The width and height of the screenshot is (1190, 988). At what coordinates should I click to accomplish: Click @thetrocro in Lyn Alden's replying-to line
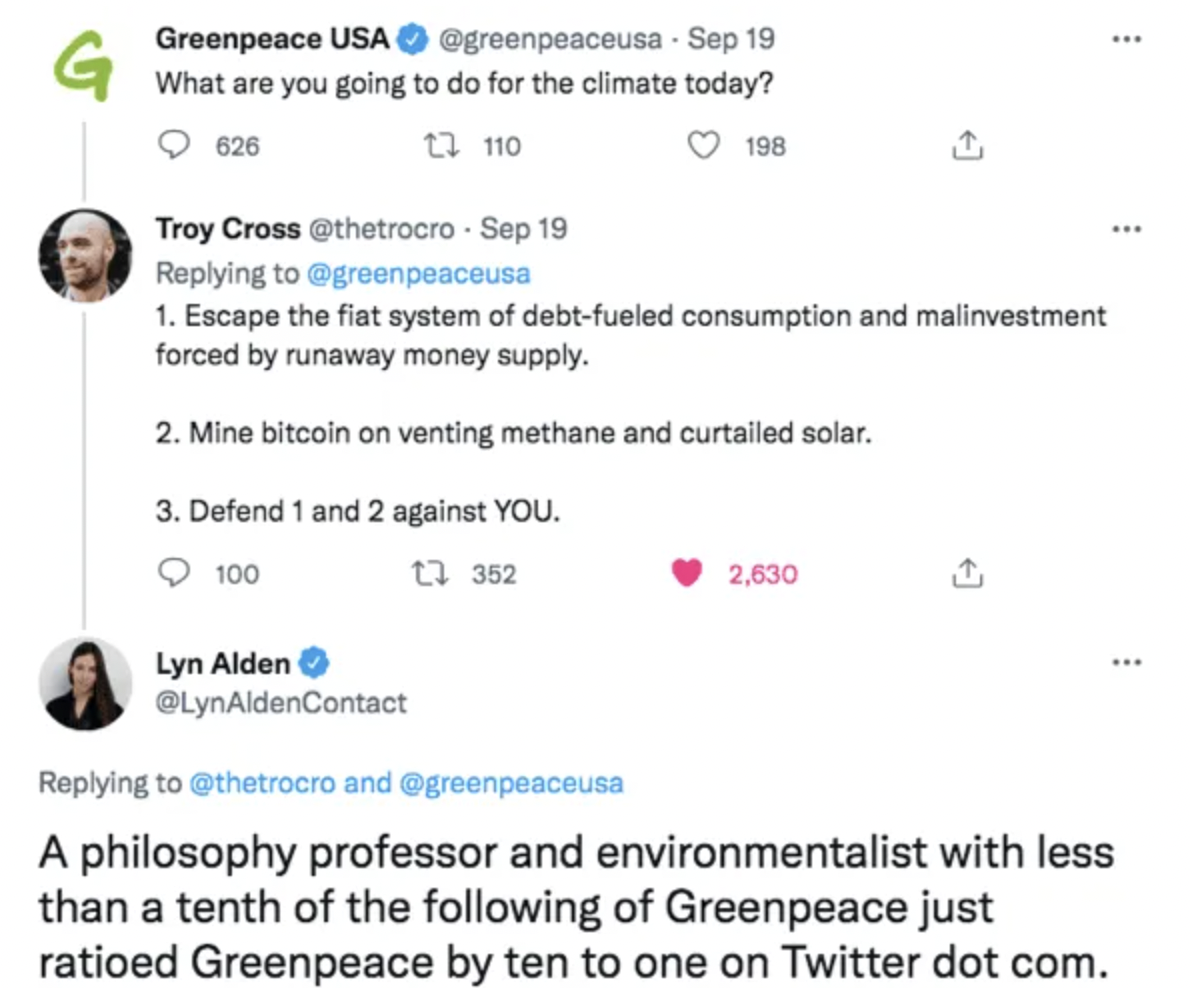262,783
